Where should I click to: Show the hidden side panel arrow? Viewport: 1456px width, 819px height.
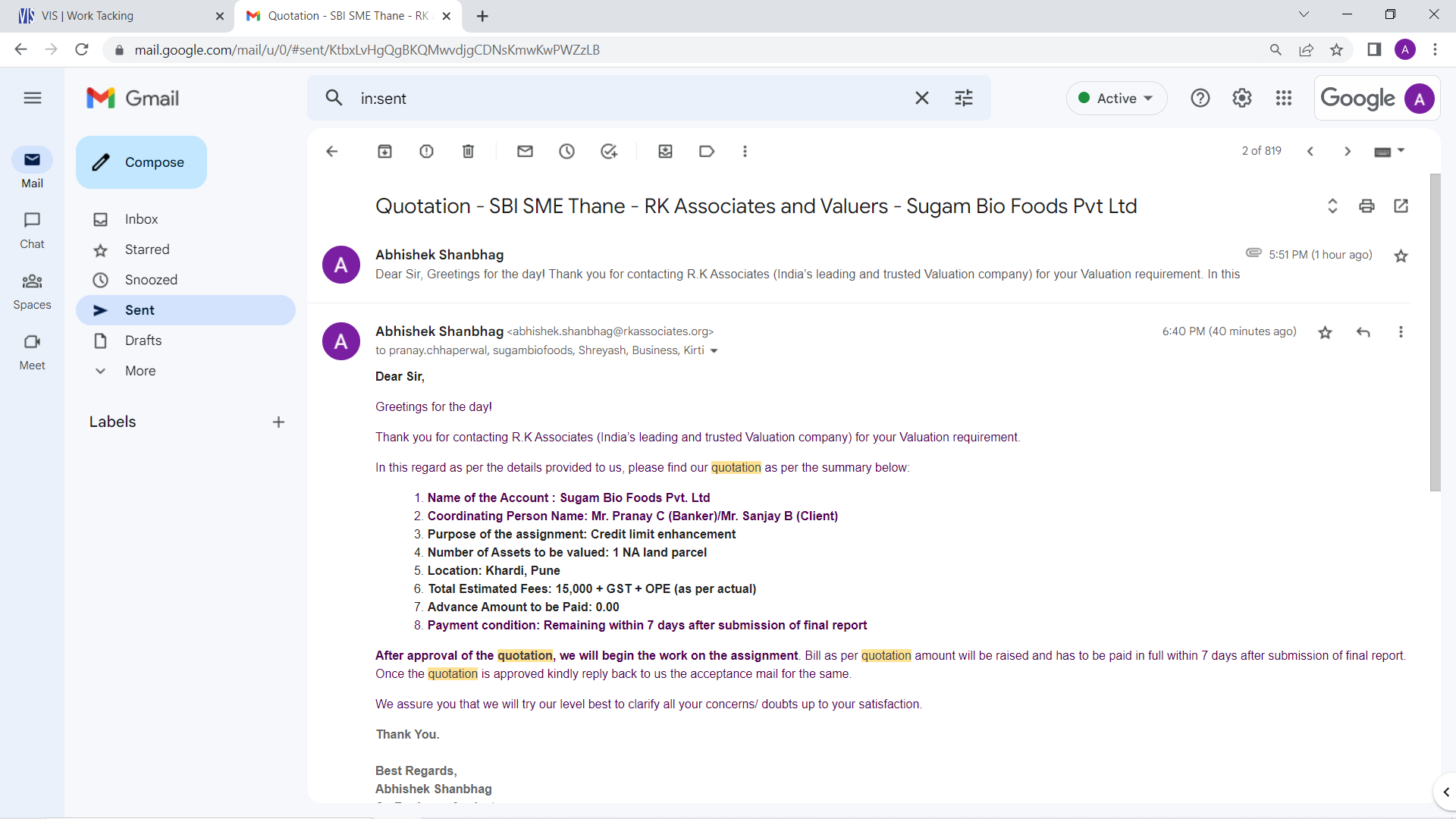[x=1445, y=792]
